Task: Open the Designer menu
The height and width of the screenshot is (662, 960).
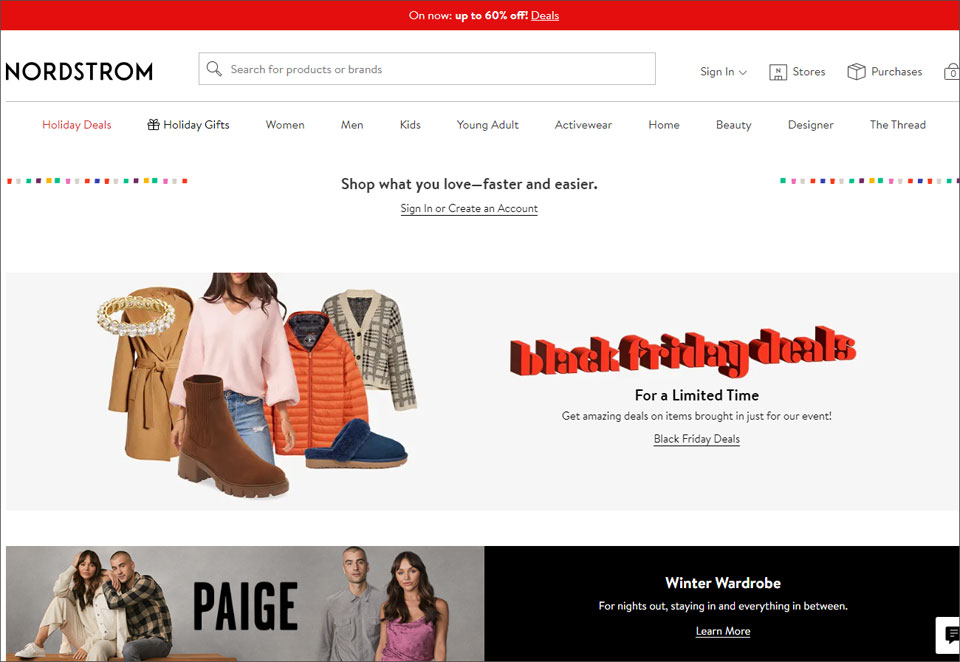Action: click(x=811, y=125)
